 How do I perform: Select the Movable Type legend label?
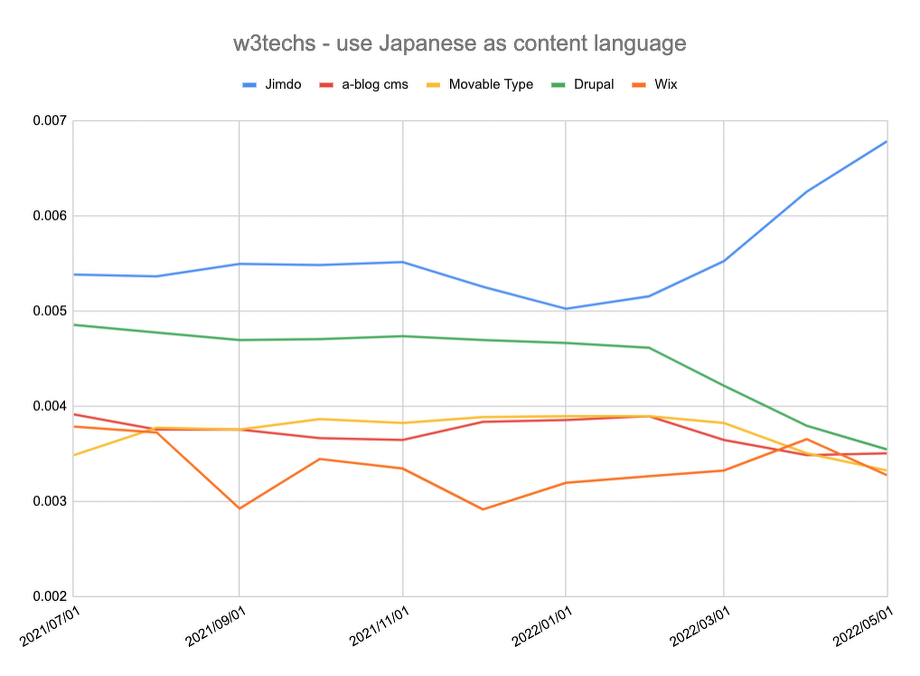[x=491, y=85]
